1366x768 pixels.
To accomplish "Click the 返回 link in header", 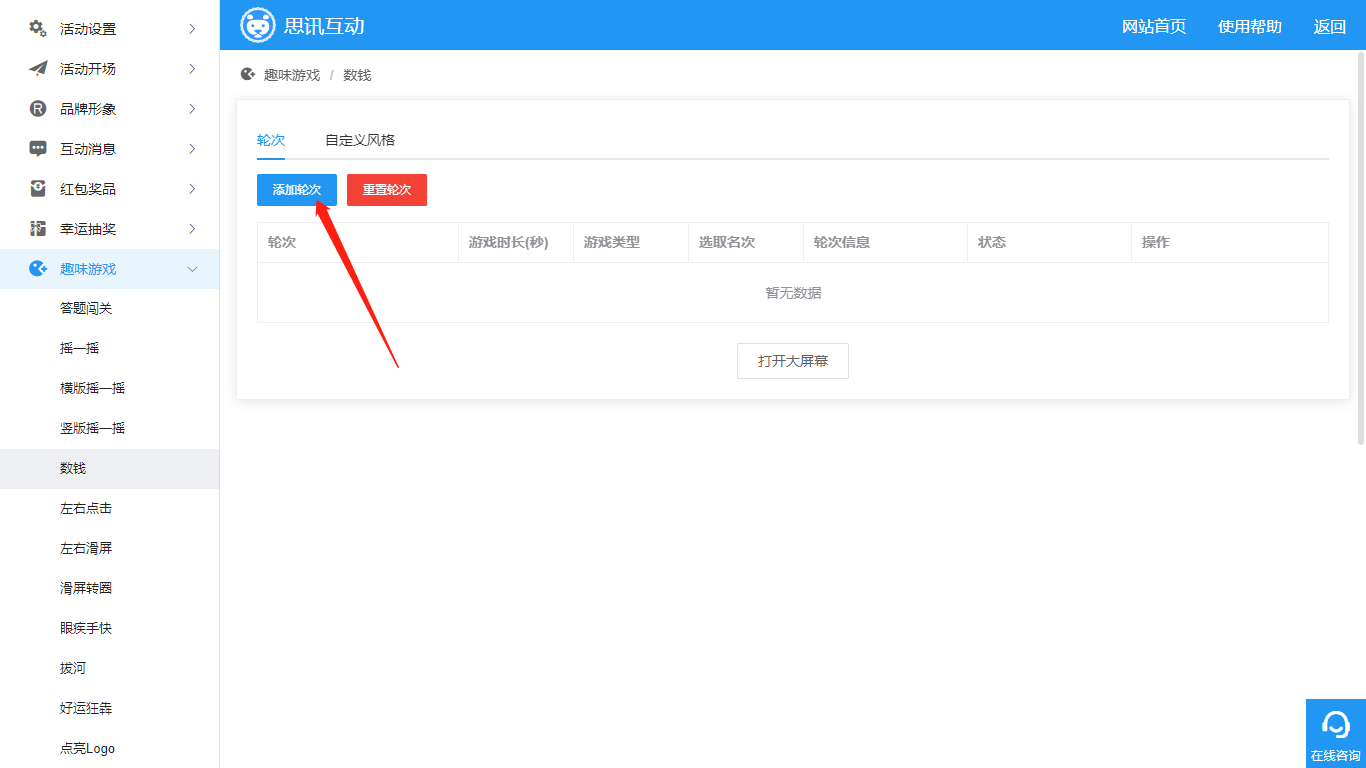I will pos(1330,27).
